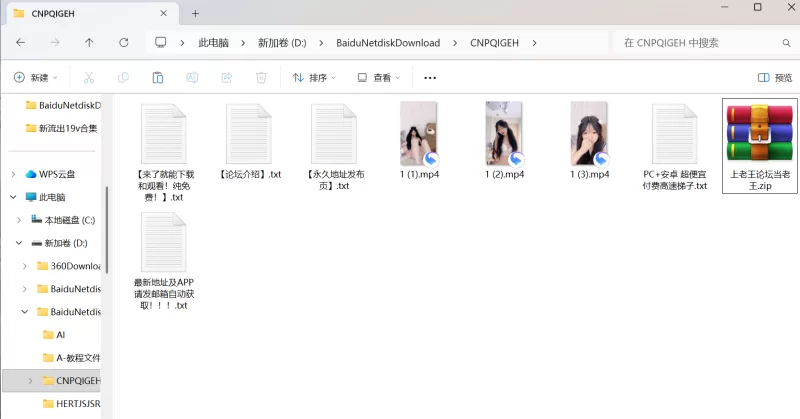Select the 360Download folder in sidebar
Screen dimensions: 800x419
point(69,266)
